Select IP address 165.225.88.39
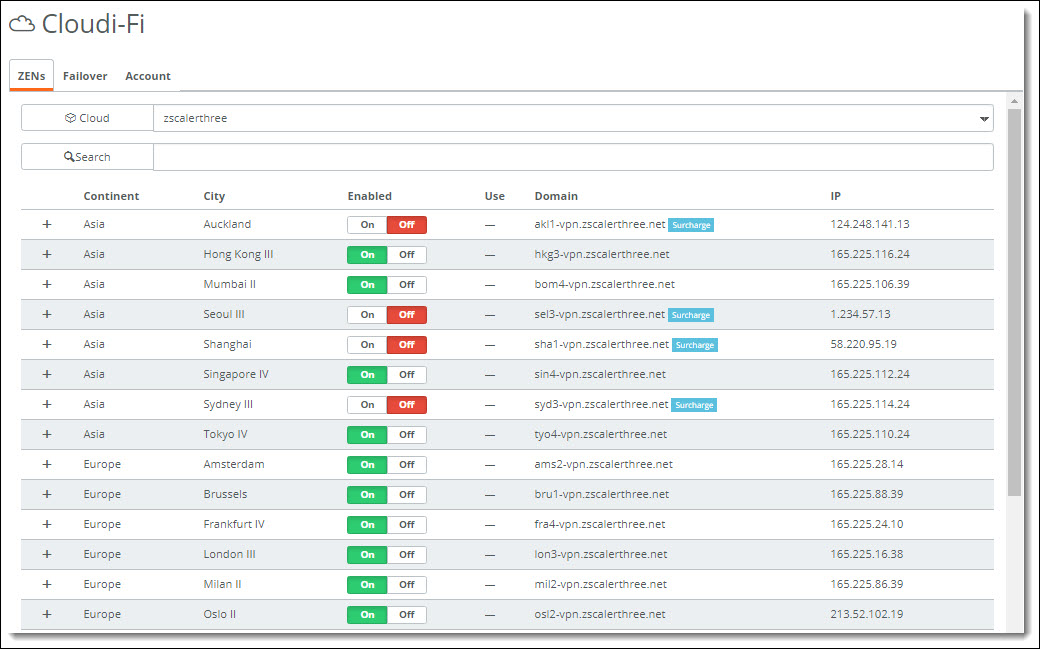Viewport: 1040px width, 649px height. 866,494
